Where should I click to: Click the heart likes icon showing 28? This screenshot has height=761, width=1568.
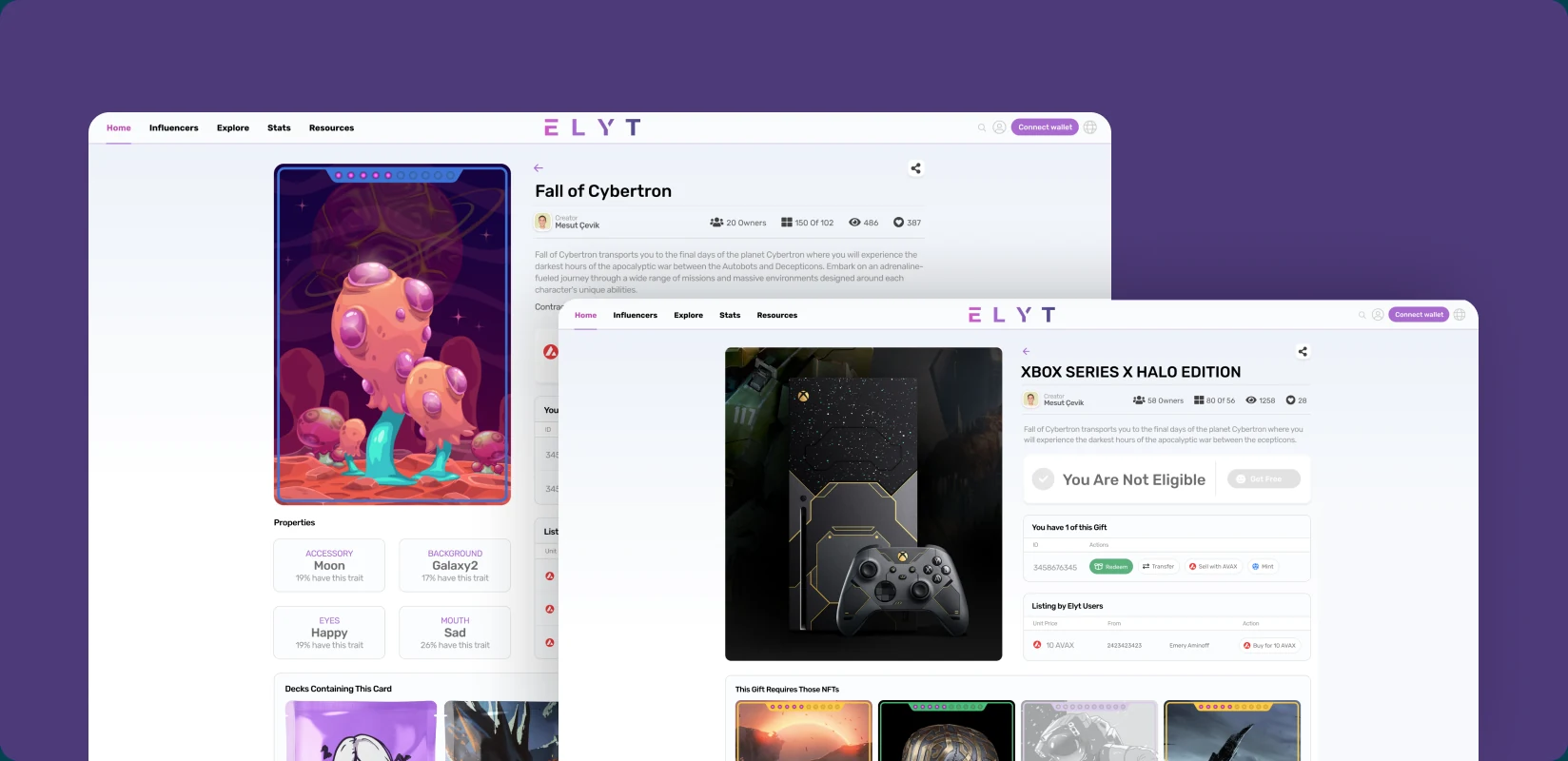click(x=1290, y=400)
